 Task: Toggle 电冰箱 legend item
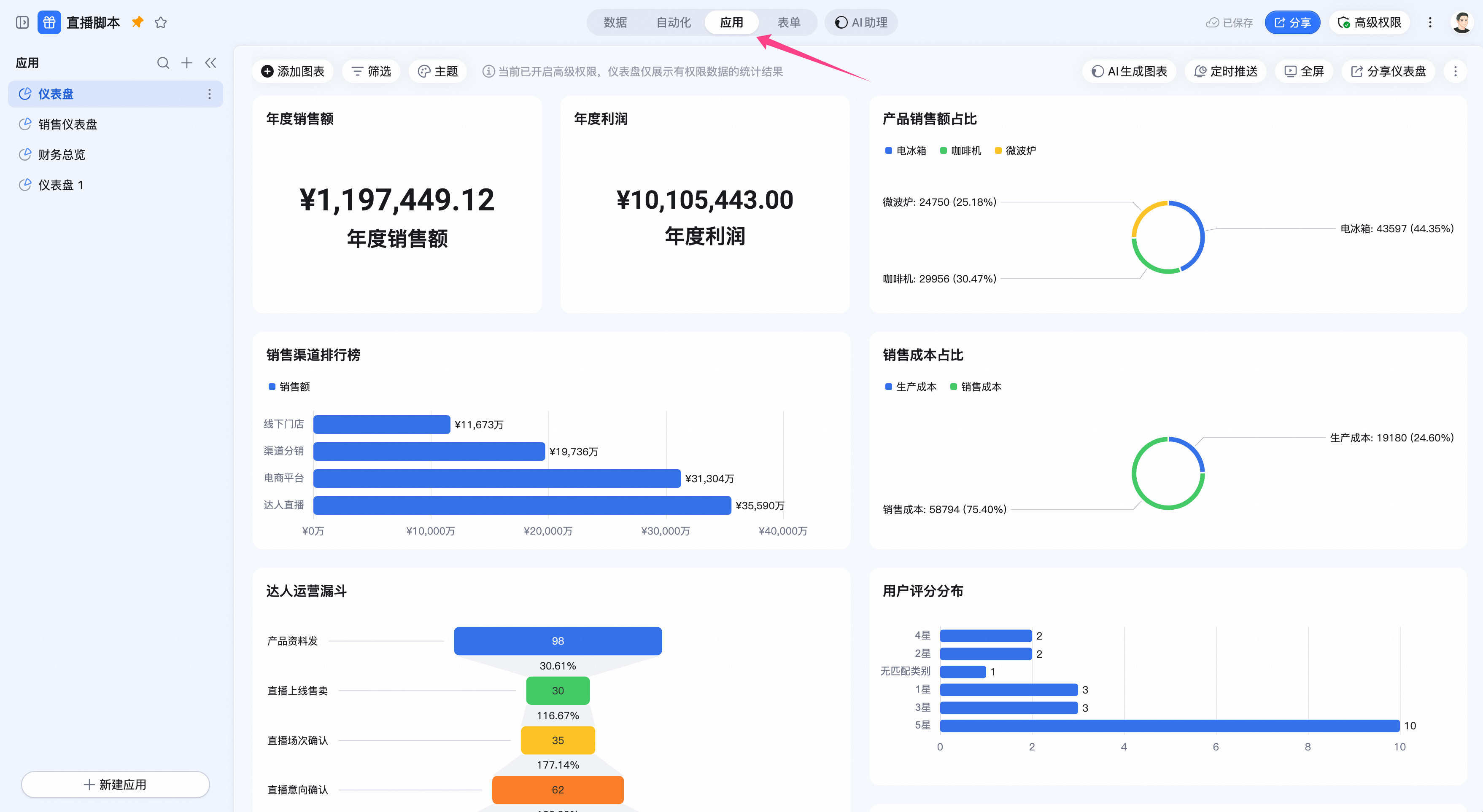coord(906,151)
